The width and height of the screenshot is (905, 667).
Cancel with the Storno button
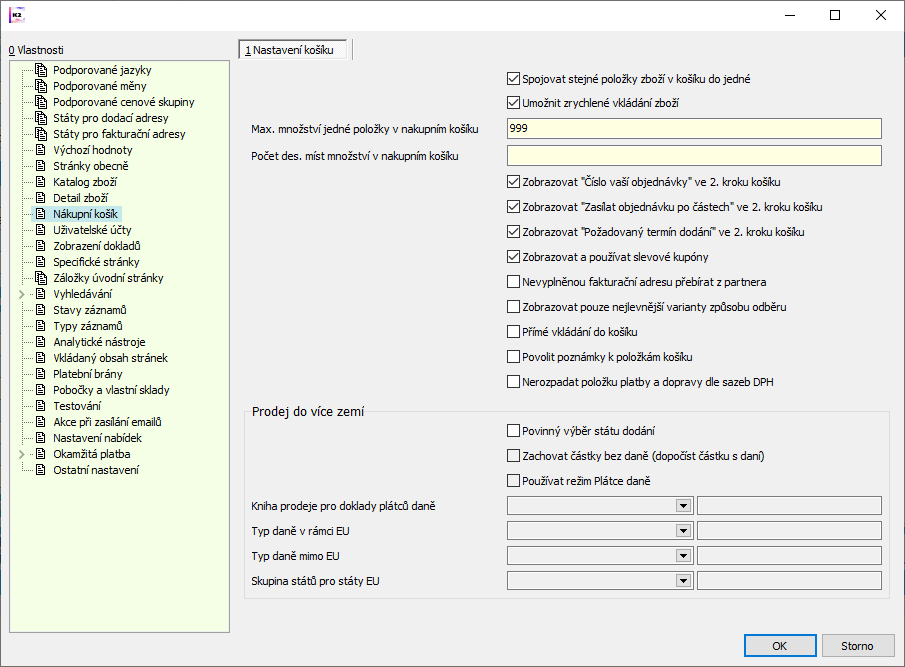(858, 646)
